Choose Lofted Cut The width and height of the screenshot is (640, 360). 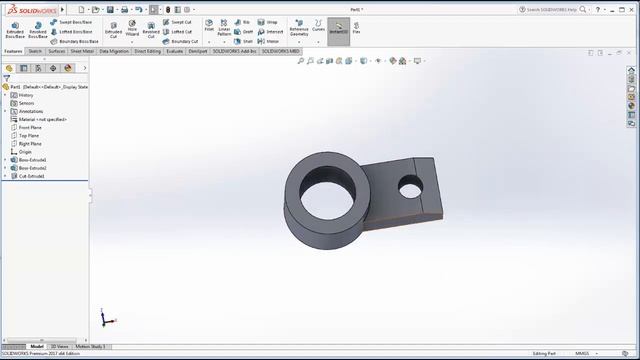click(177, 32)
